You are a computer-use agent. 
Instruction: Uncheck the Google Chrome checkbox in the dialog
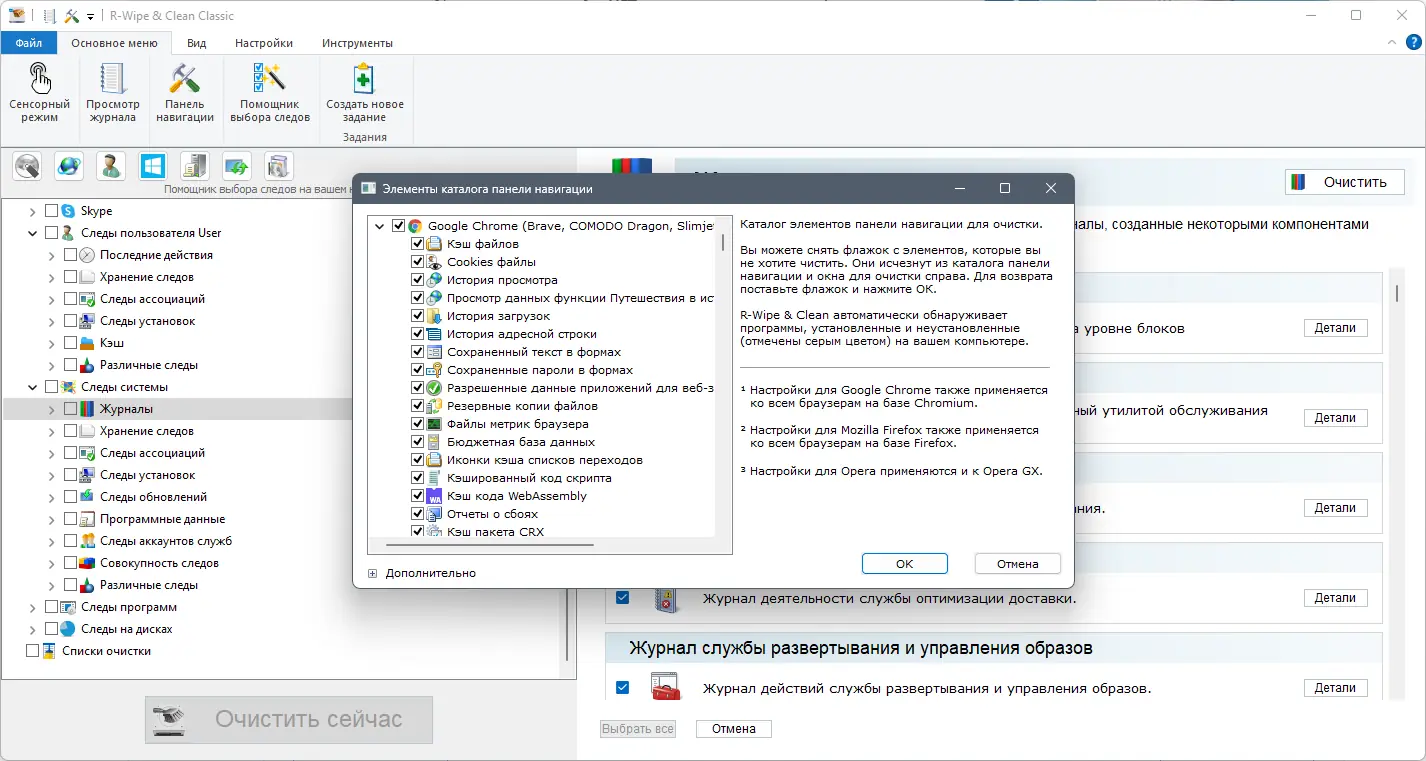[x=399, y=226]
